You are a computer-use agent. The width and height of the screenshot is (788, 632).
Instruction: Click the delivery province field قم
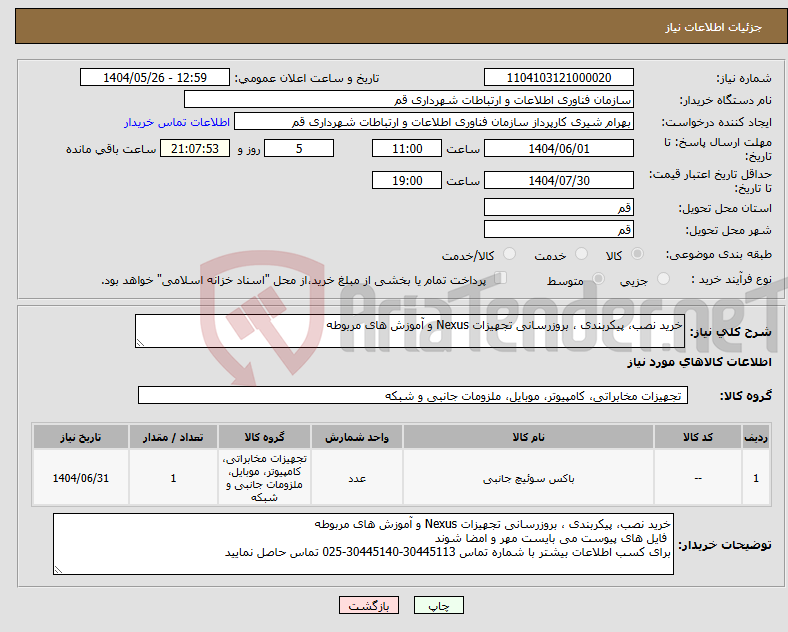point(558,207)
